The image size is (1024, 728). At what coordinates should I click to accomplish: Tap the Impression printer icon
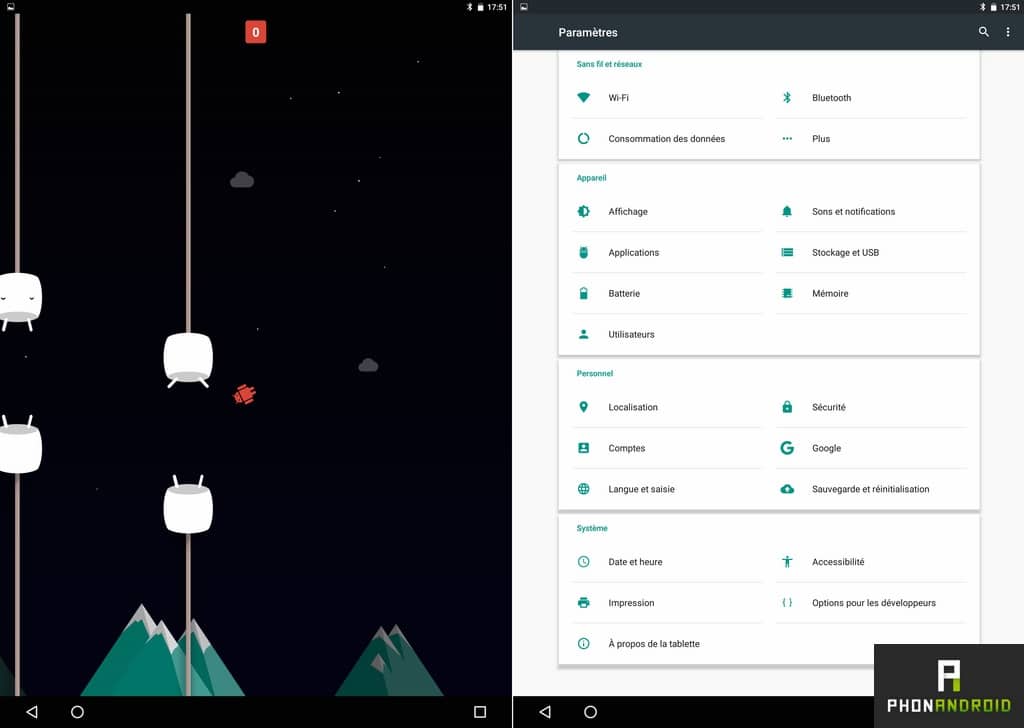pyautogui.click(x=583, y=603)
